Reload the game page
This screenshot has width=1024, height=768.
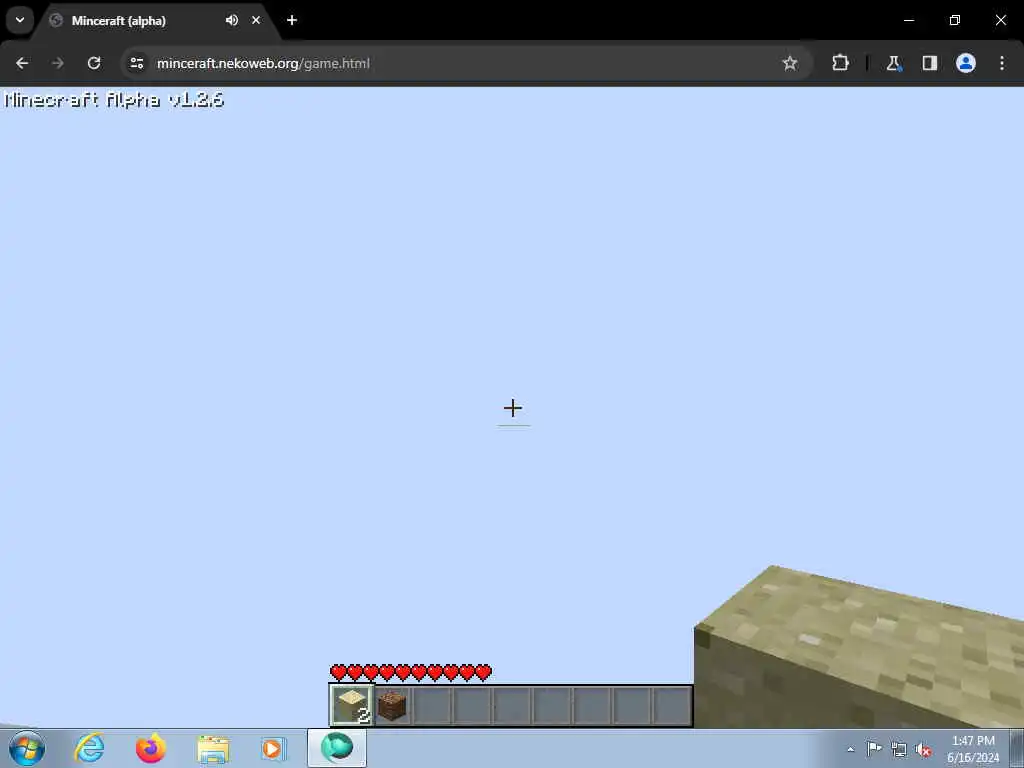(x=94, y=63)
